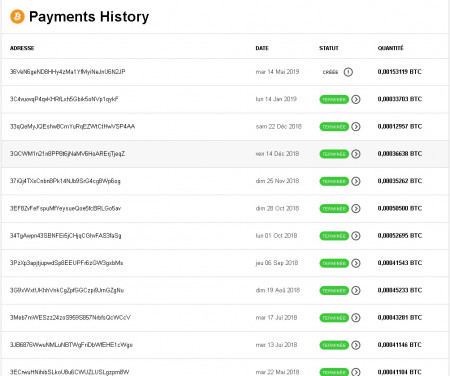This screenshot has height=376, width=450.
Task: Click the créée status on 14 Mai 2019 row
Action: click(330, 72)
